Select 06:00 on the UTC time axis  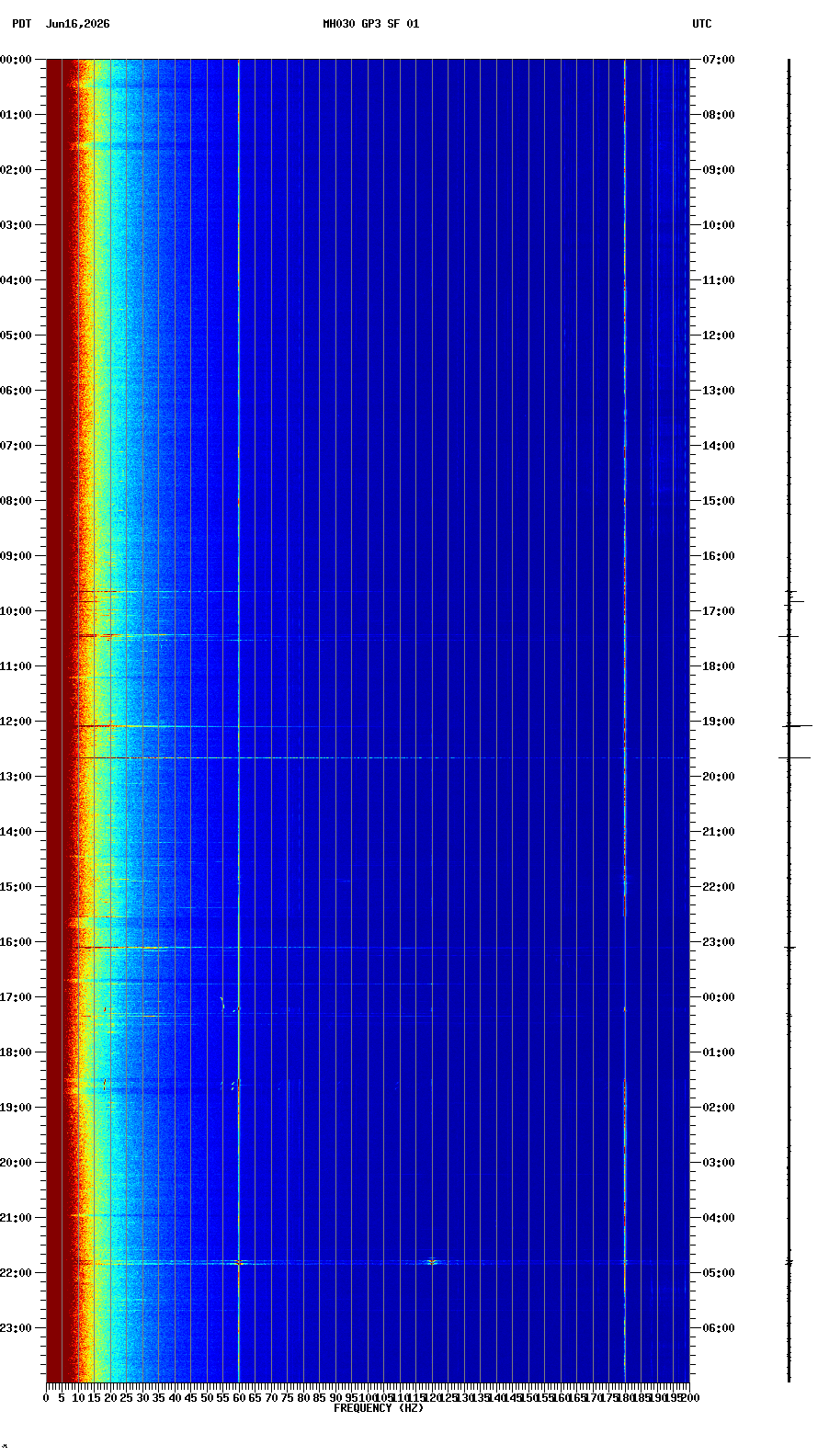719,1328
